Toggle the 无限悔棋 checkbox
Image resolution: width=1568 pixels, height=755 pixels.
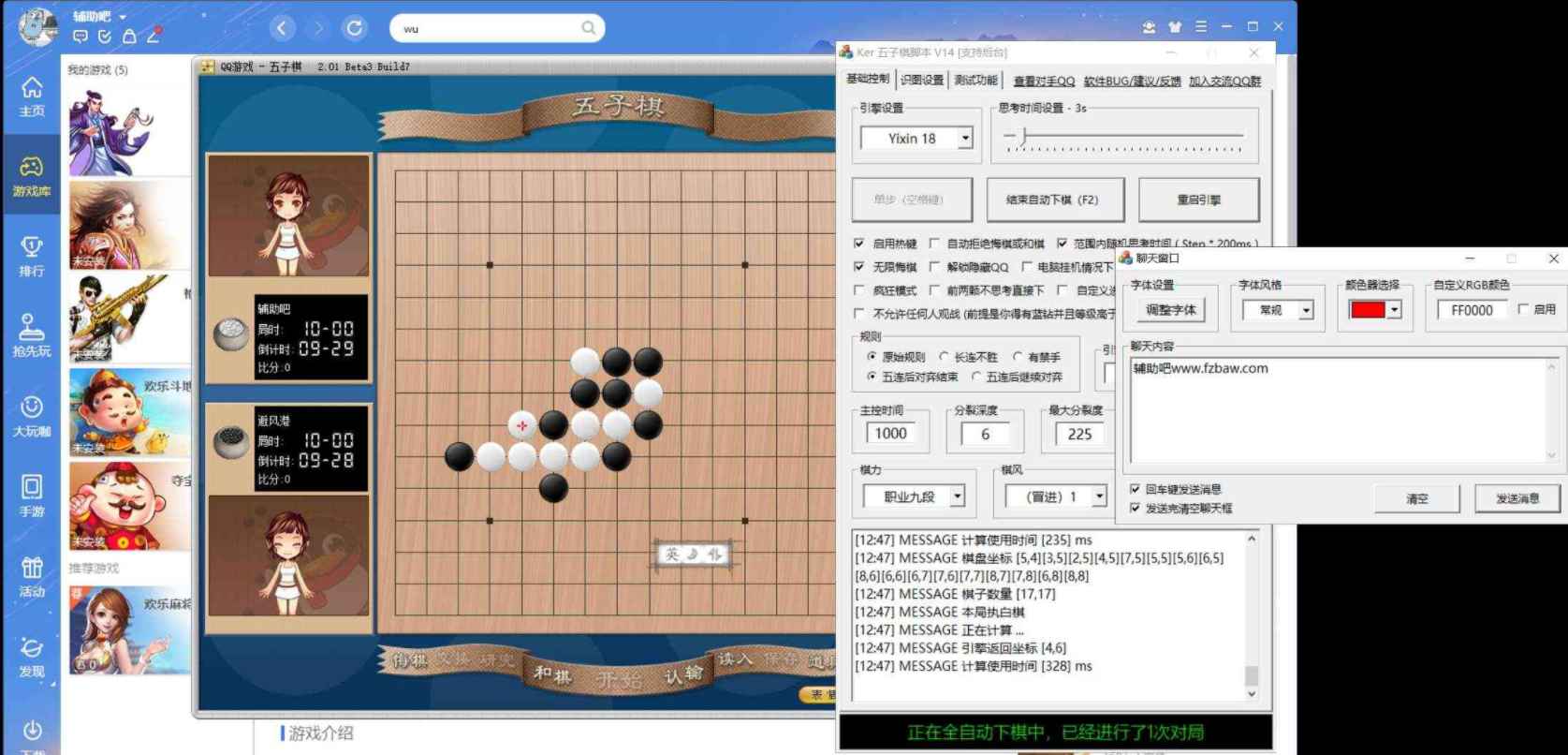(859, 267)
